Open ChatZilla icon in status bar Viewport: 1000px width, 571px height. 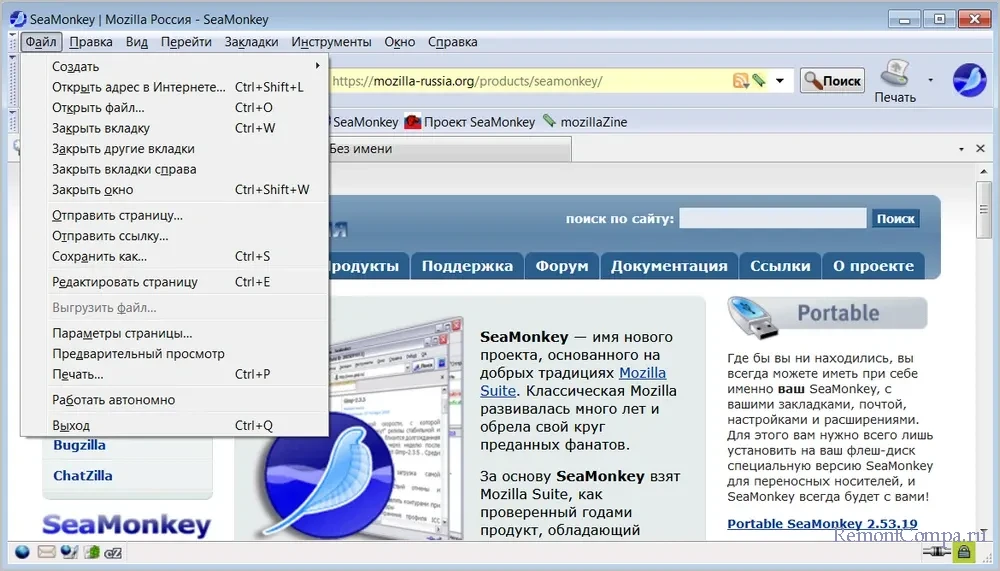coord(113,552)
